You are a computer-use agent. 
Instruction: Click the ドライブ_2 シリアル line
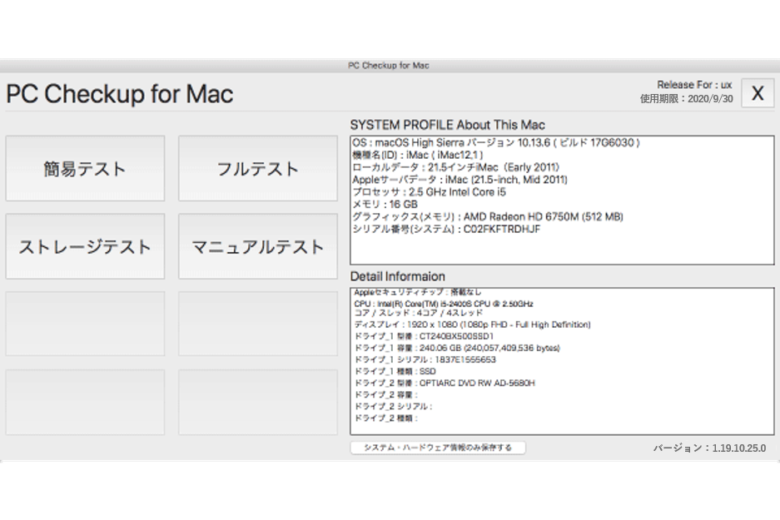coord(393,407)
